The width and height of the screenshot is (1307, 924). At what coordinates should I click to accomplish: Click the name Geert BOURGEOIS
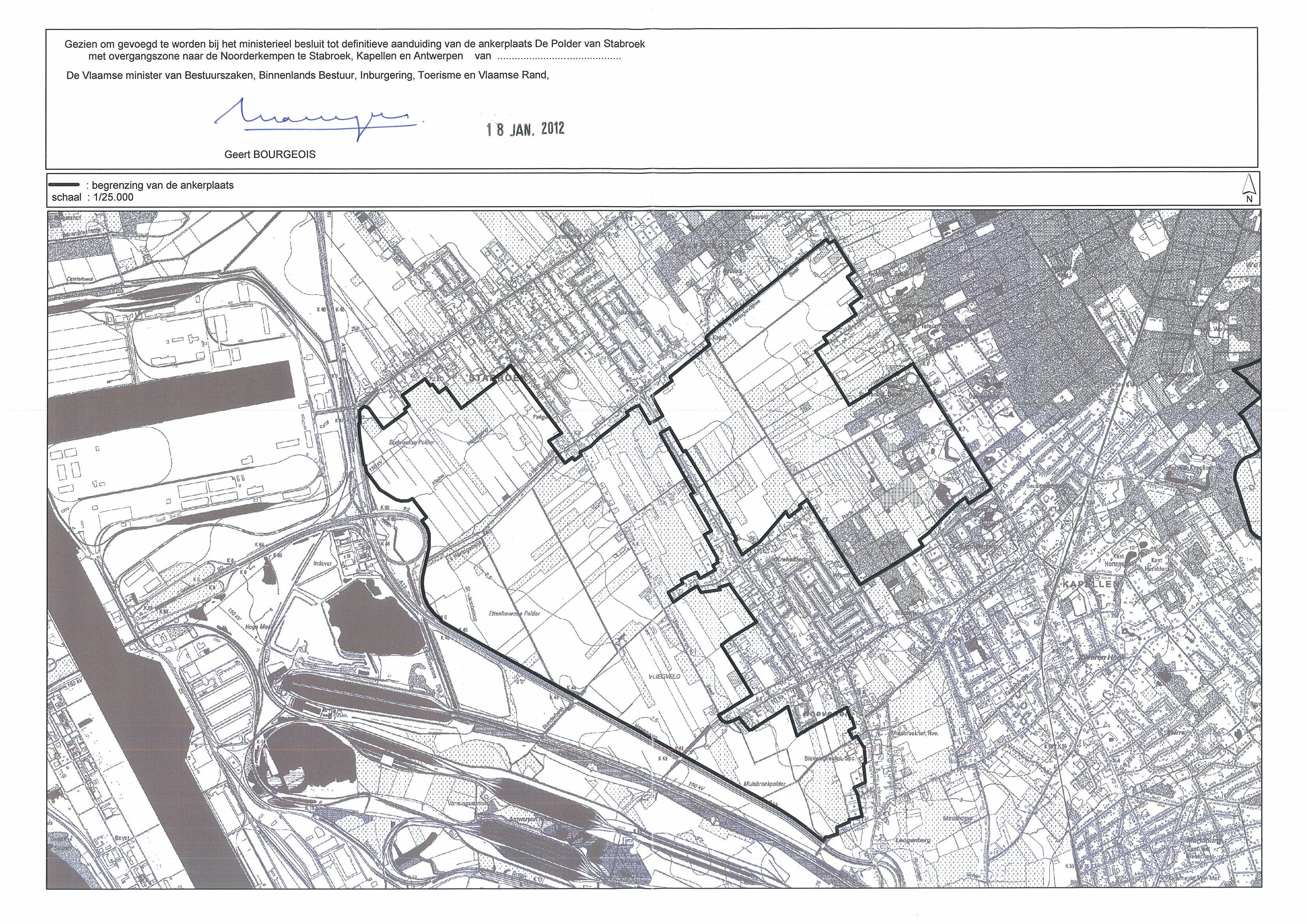tap(270, 154)
